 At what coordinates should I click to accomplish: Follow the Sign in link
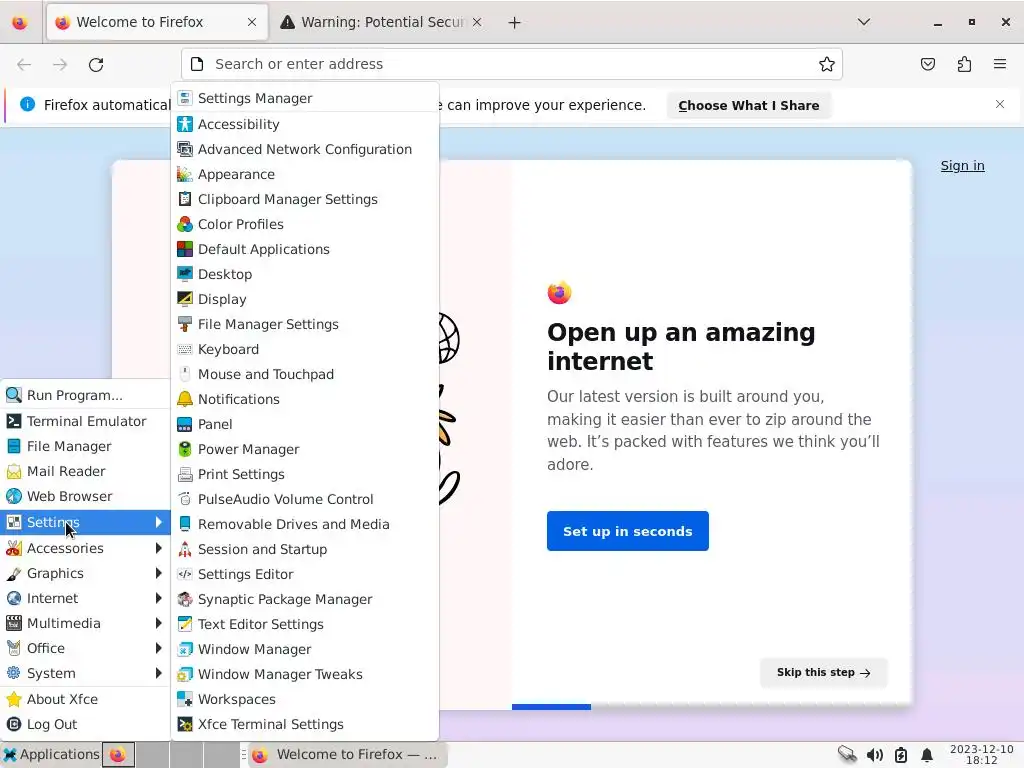point(962,166)
